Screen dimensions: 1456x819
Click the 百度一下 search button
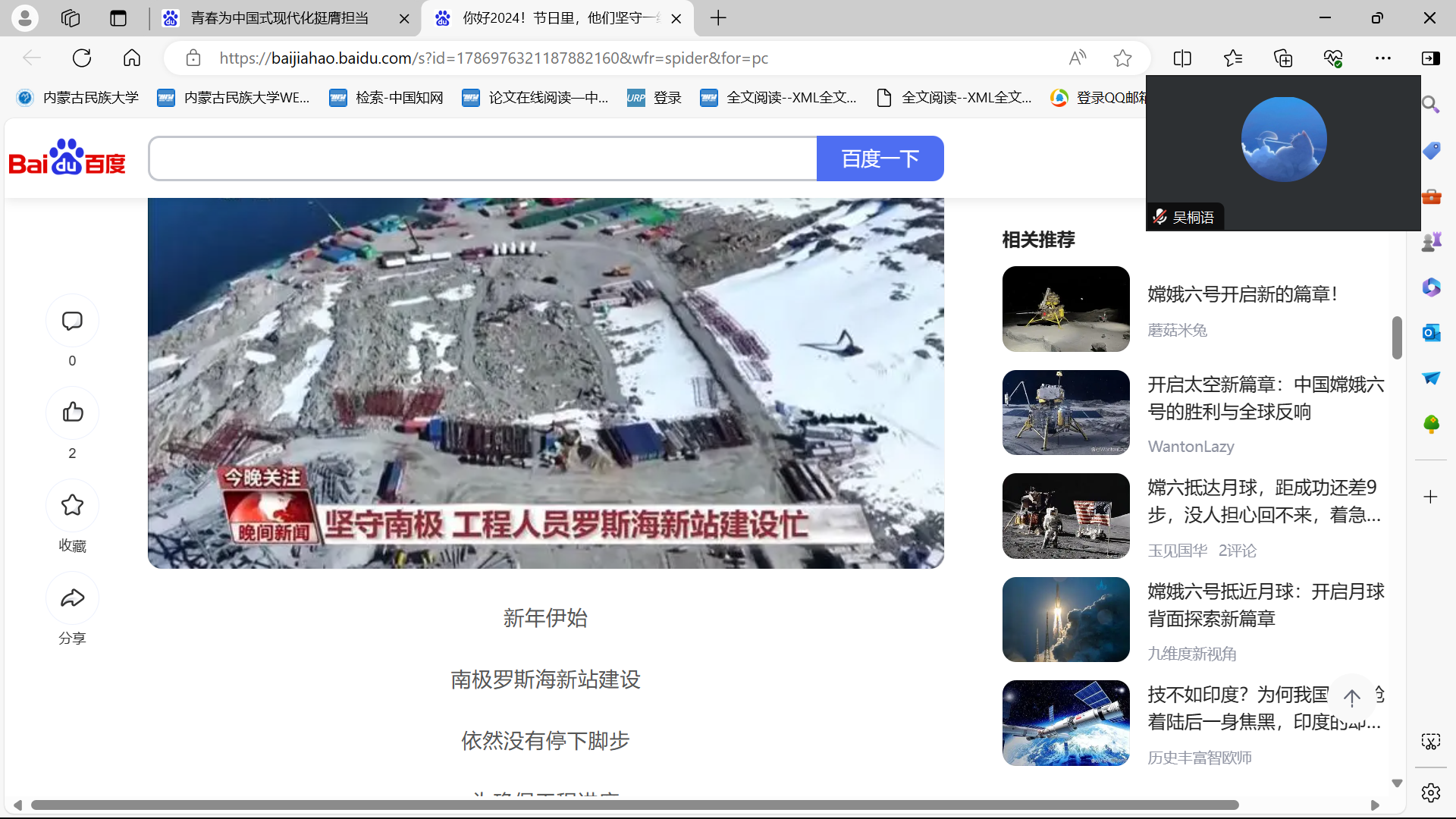pyautogui.click(x=880, y=158)
